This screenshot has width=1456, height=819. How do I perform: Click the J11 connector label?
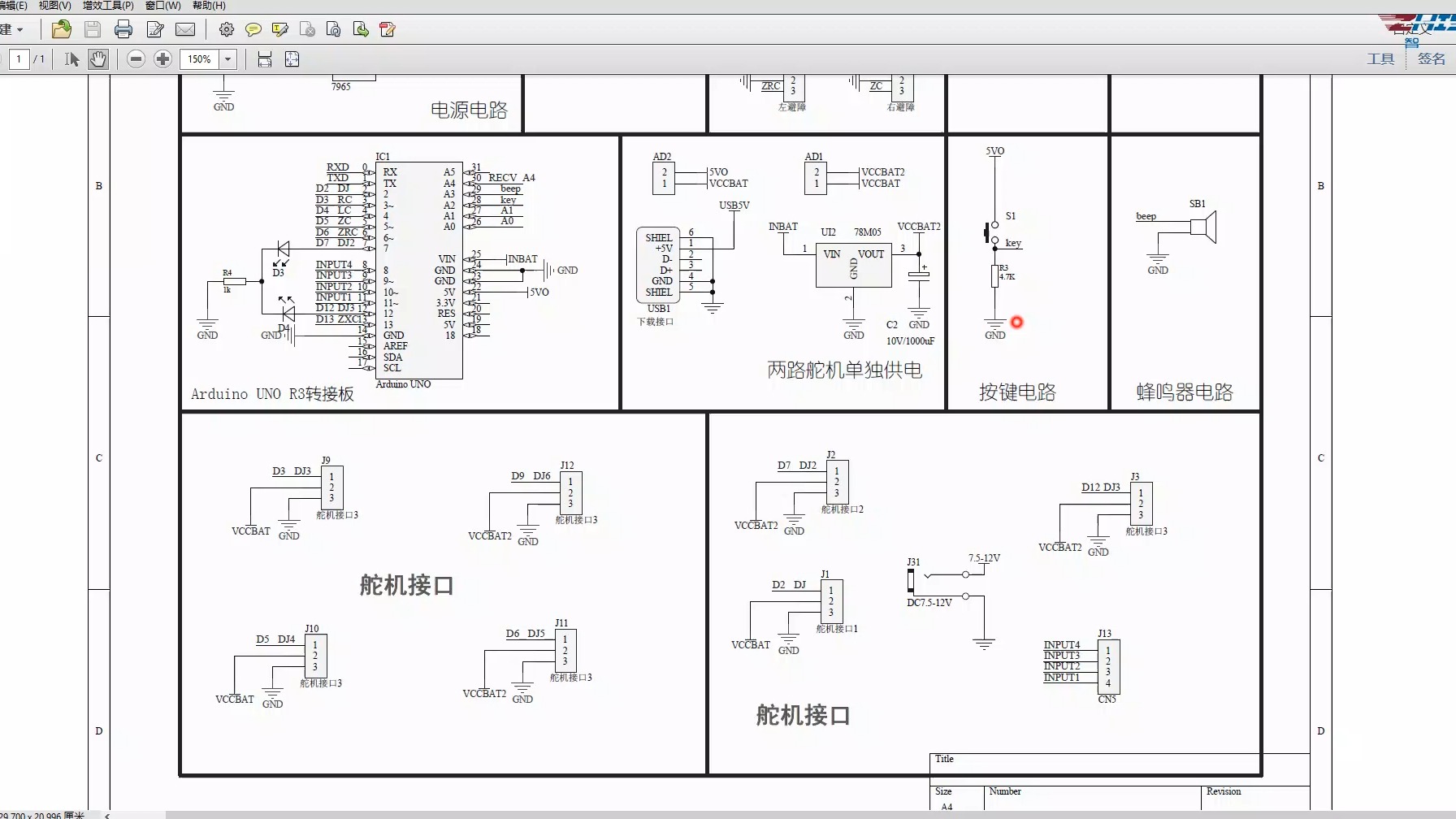coord(561,623)
